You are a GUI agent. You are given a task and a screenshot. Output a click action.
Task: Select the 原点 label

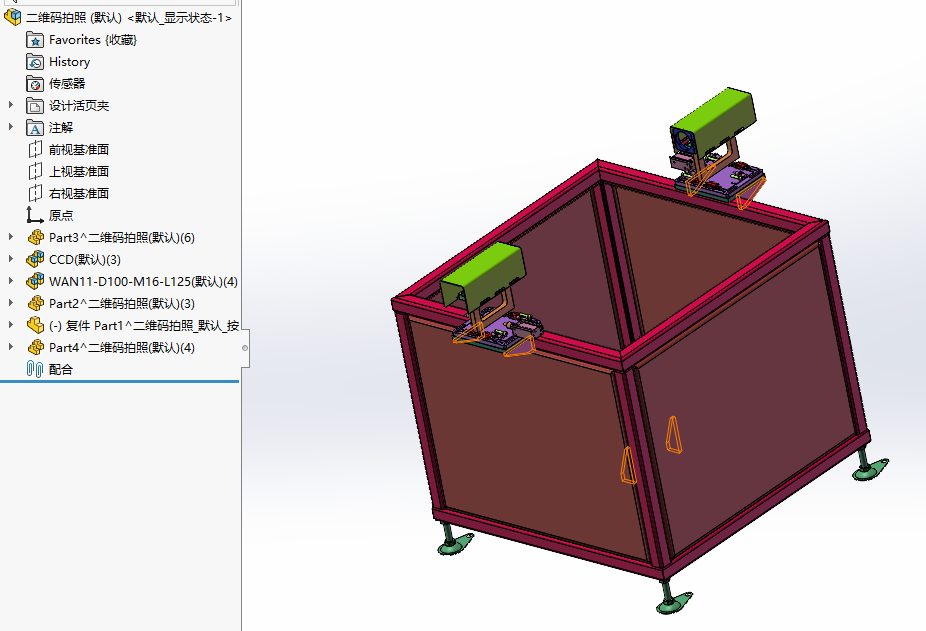click(x=61, y=216)
